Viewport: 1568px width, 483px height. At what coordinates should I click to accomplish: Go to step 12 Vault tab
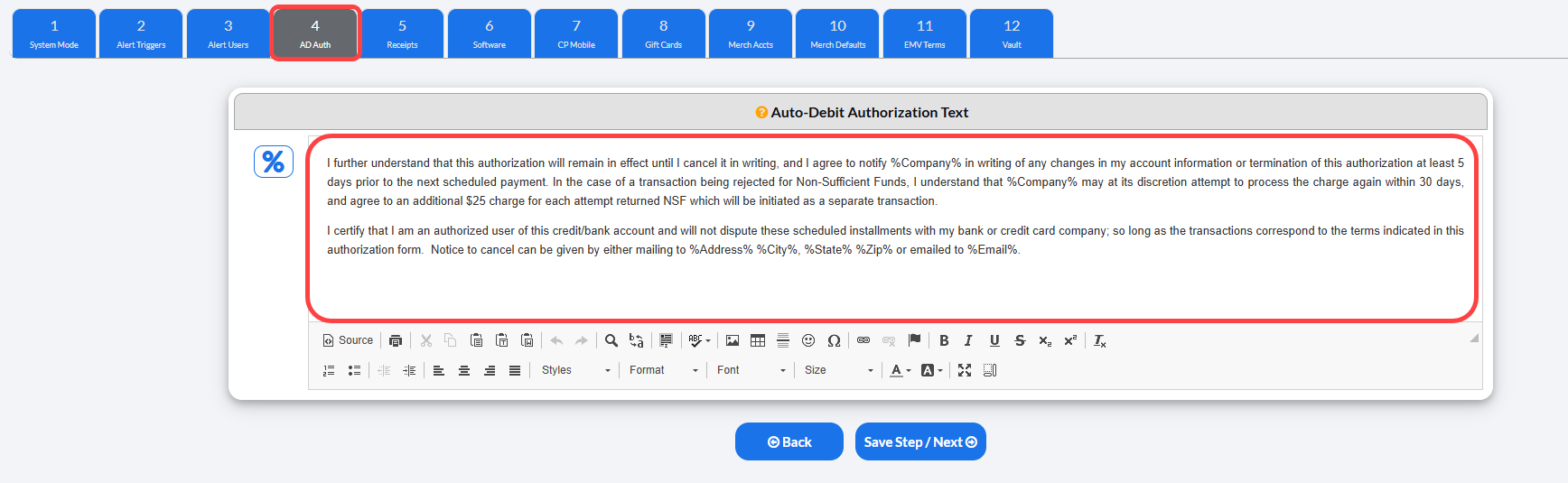[1012, 33]
